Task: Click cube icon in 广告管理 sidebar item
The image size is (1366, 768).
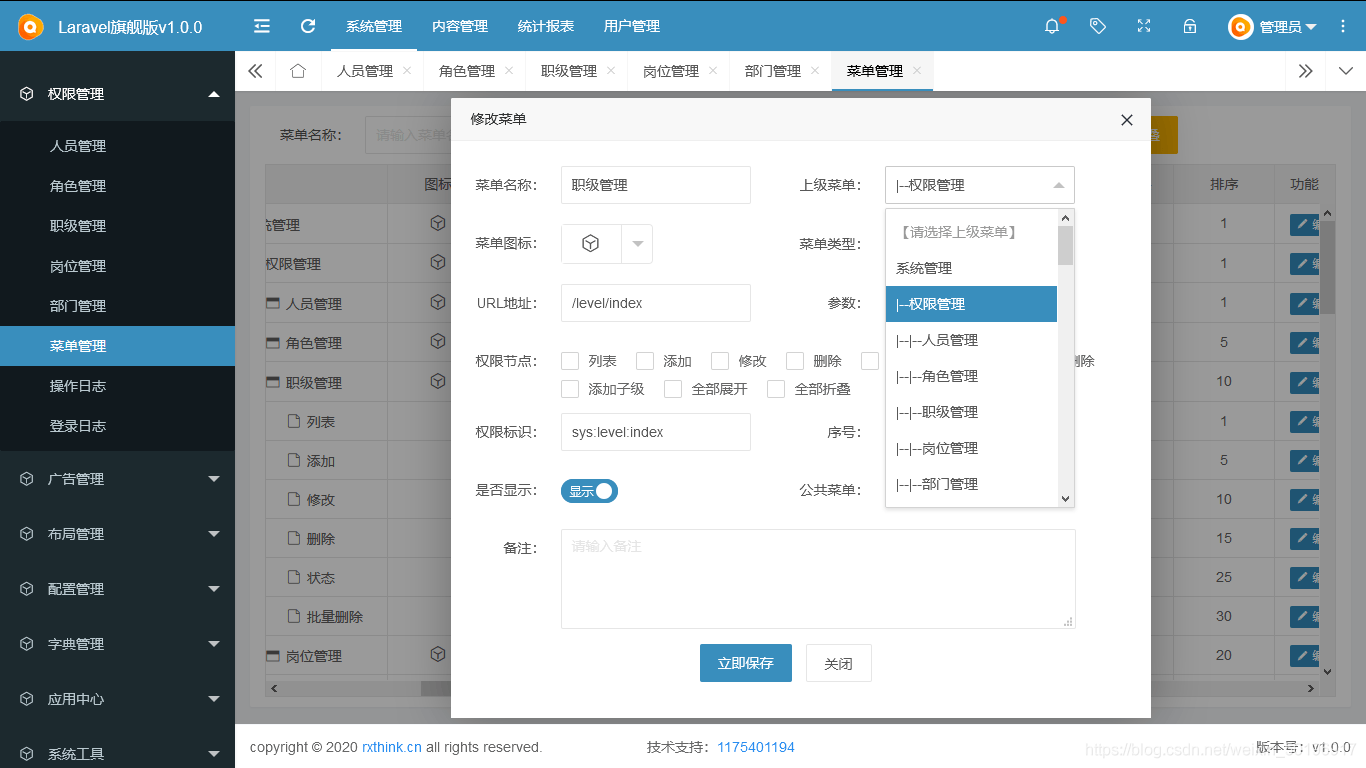Action: pyautogui.click(x=27, y=479)
